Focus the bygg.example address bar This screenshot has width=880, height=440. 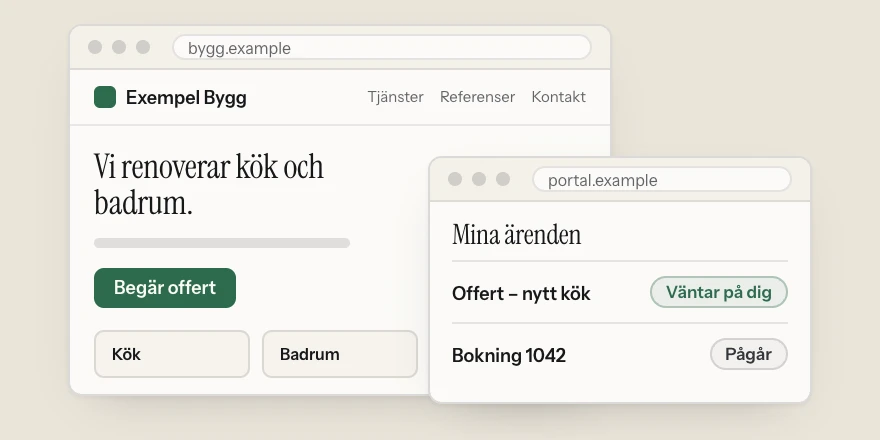[382, 48]
